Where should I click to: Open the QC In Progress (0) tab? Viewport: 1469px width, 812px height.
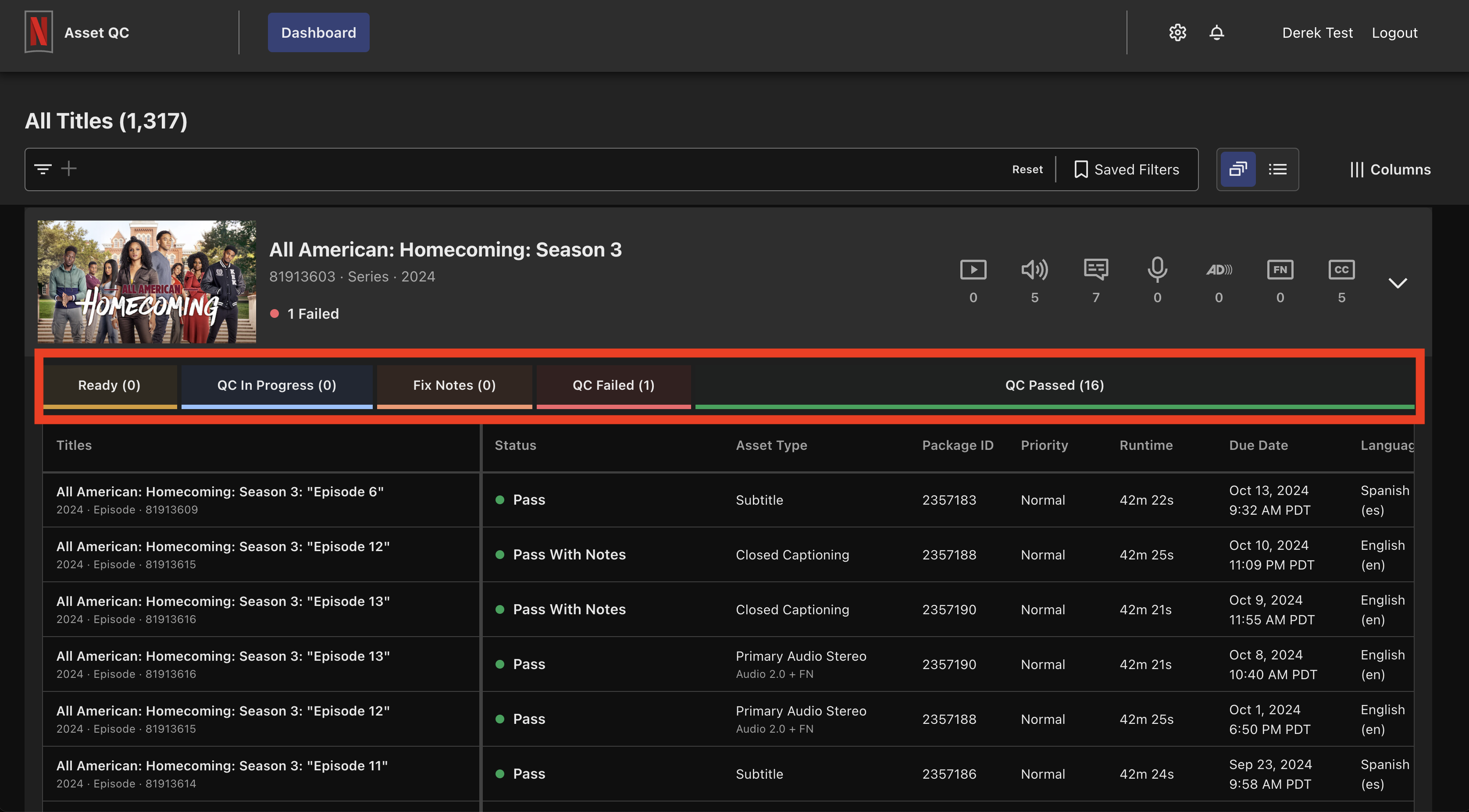point(277,387)
